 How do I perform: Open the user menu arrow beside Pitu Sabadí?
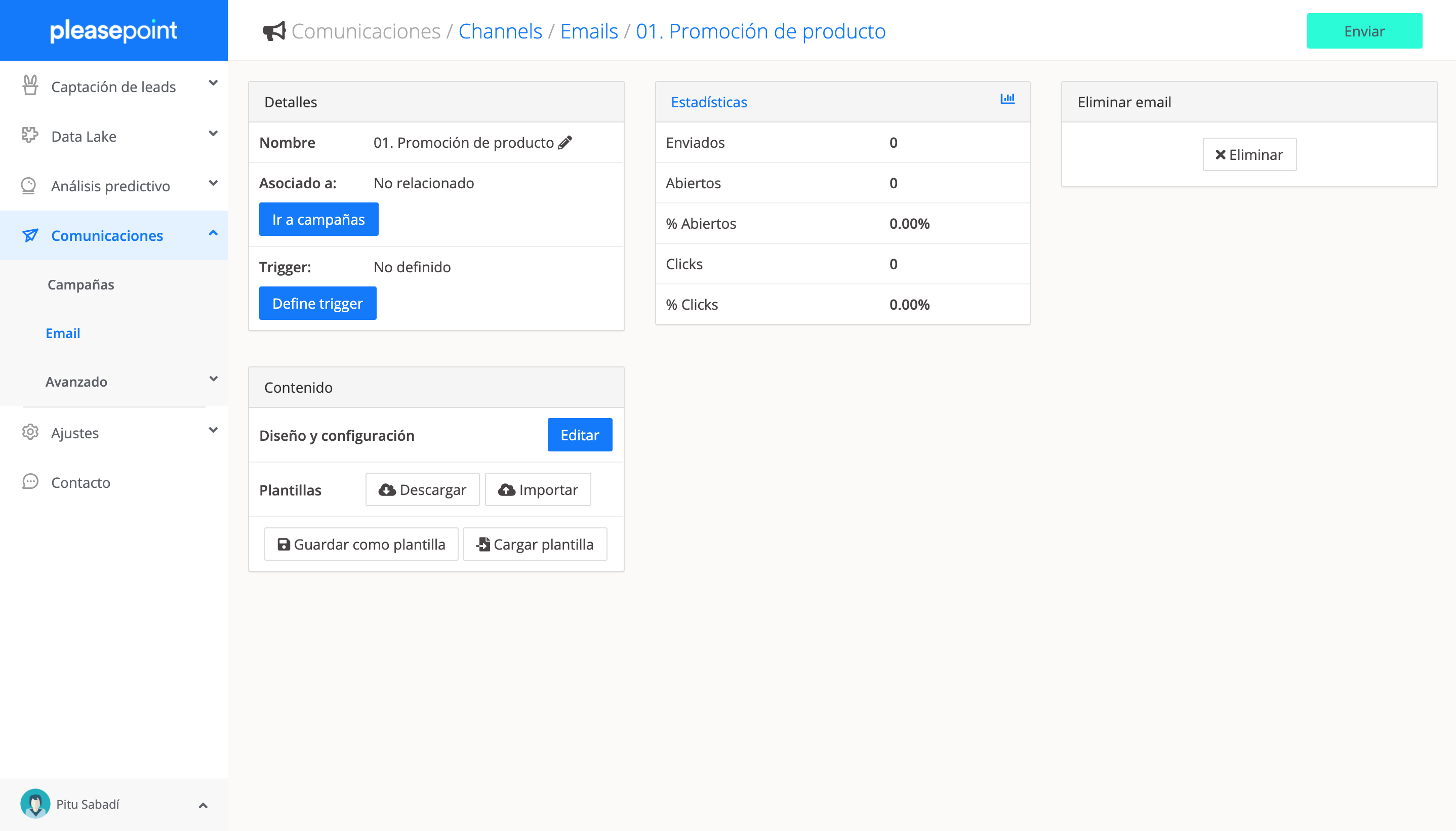coord(203,805)
